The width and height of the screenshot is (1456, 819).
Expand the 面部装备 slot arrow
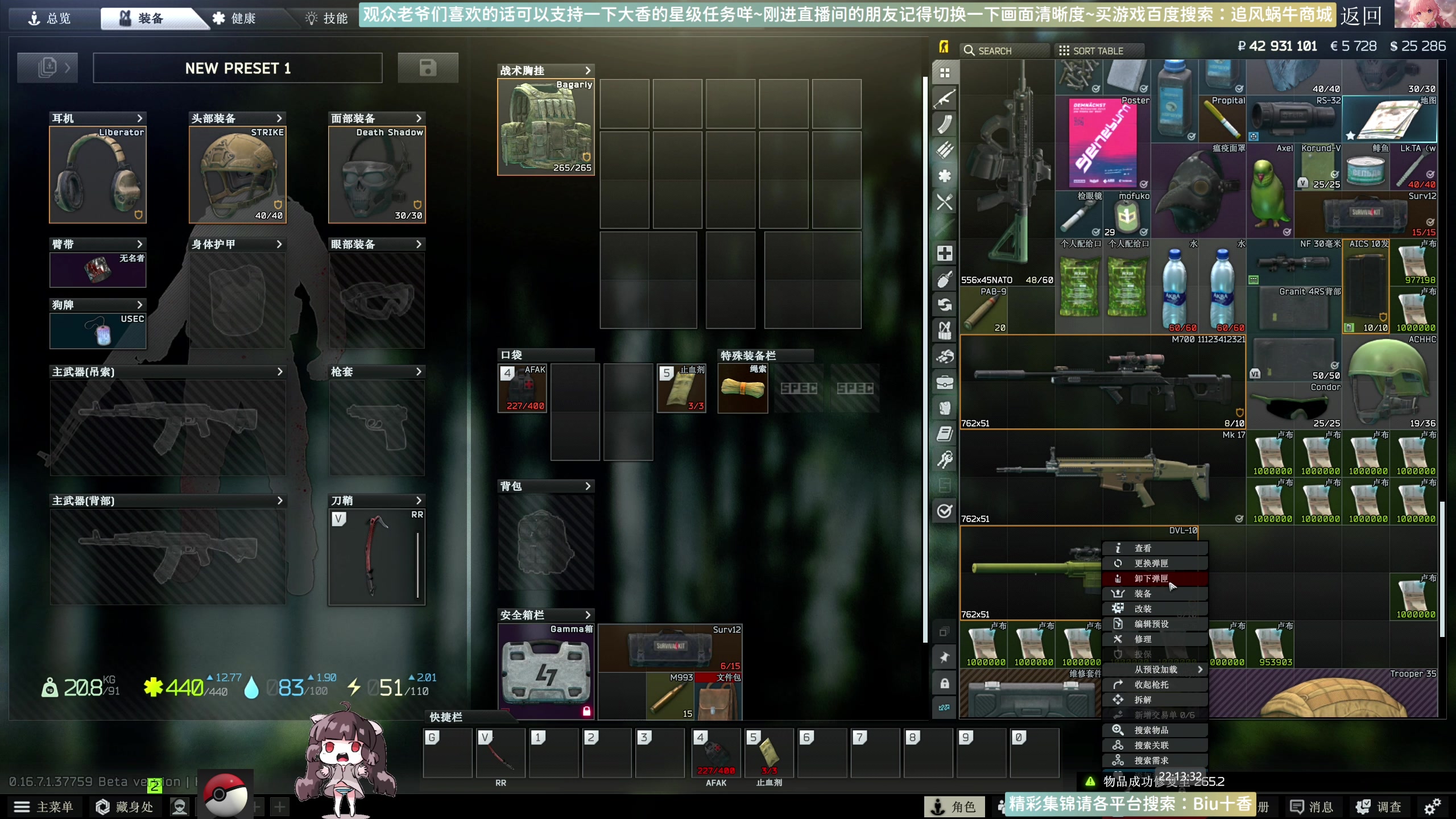419,118
